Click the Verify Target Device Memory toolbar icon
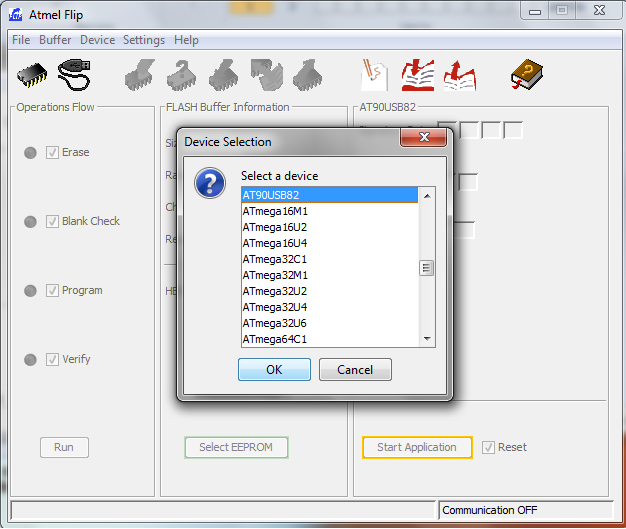 pos(267,75)
